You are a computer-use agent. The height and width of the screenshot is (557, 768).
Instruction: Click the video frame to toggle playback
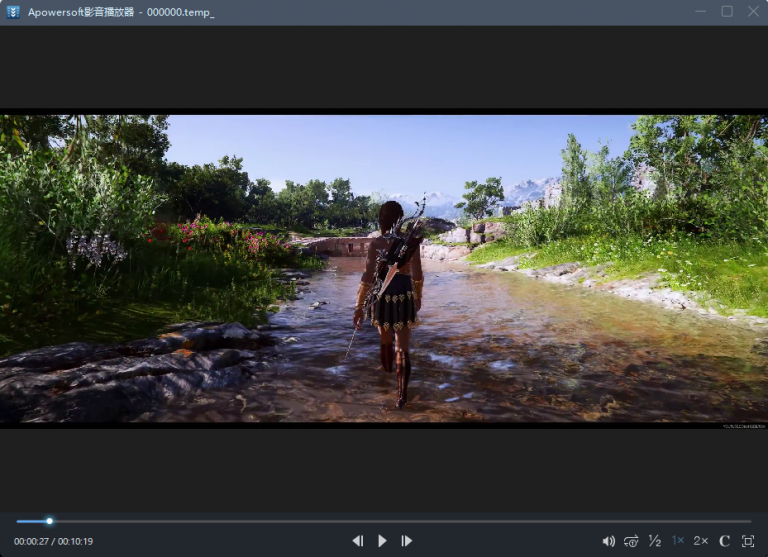coord(384,268)
